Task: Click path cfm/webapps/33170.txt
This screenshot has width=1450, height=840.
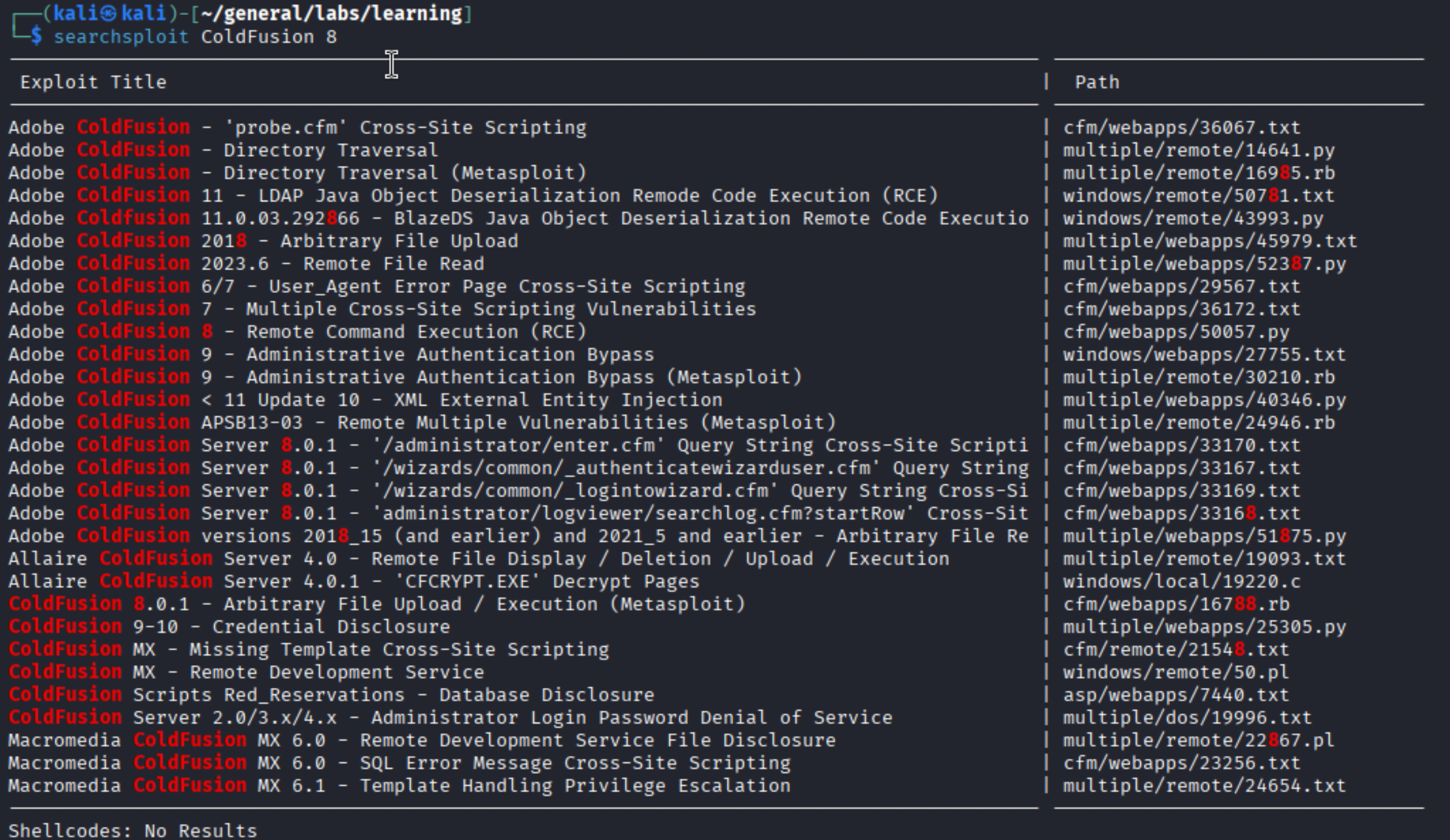Action: click(1181, 445)
